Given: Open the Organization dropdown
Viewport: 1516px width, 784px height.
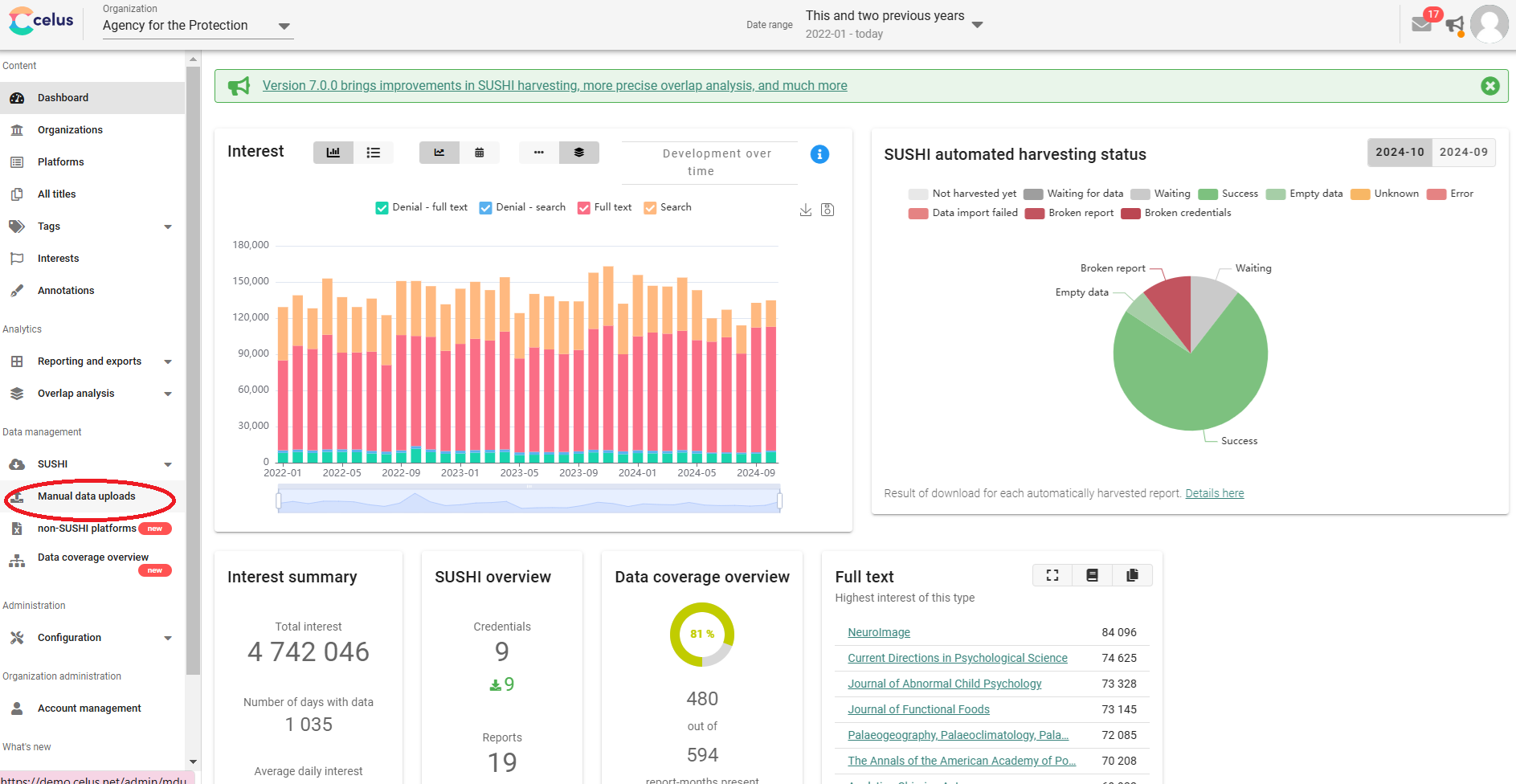Looking at the screenshot, I should [x=198, y=26].
